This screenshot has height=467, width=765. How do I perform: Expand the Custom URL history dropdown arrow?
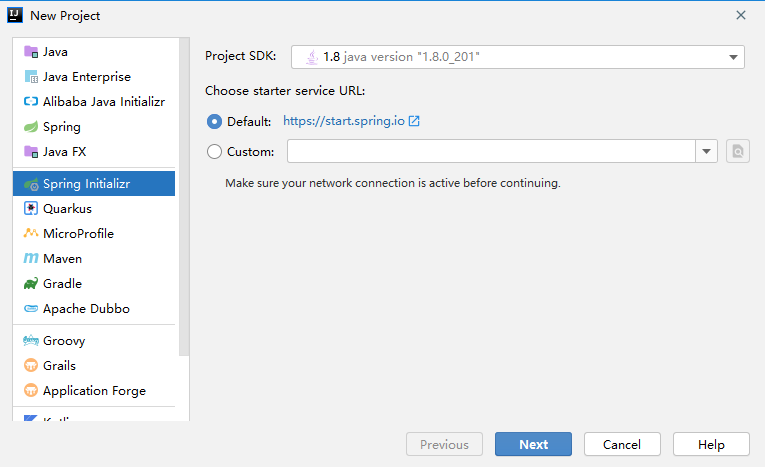point(707,151)
